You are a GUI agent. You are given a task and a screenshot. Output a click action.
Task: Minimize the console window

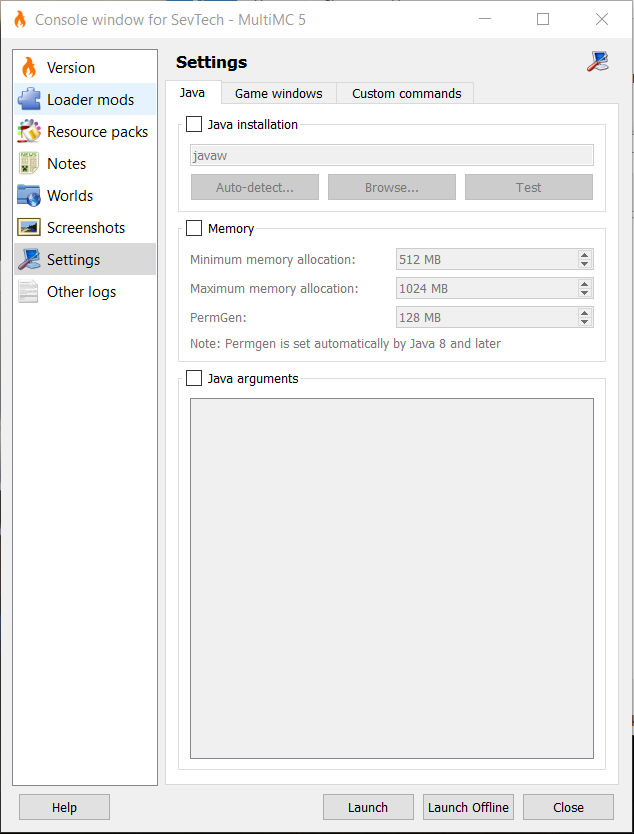pos(485,19)
